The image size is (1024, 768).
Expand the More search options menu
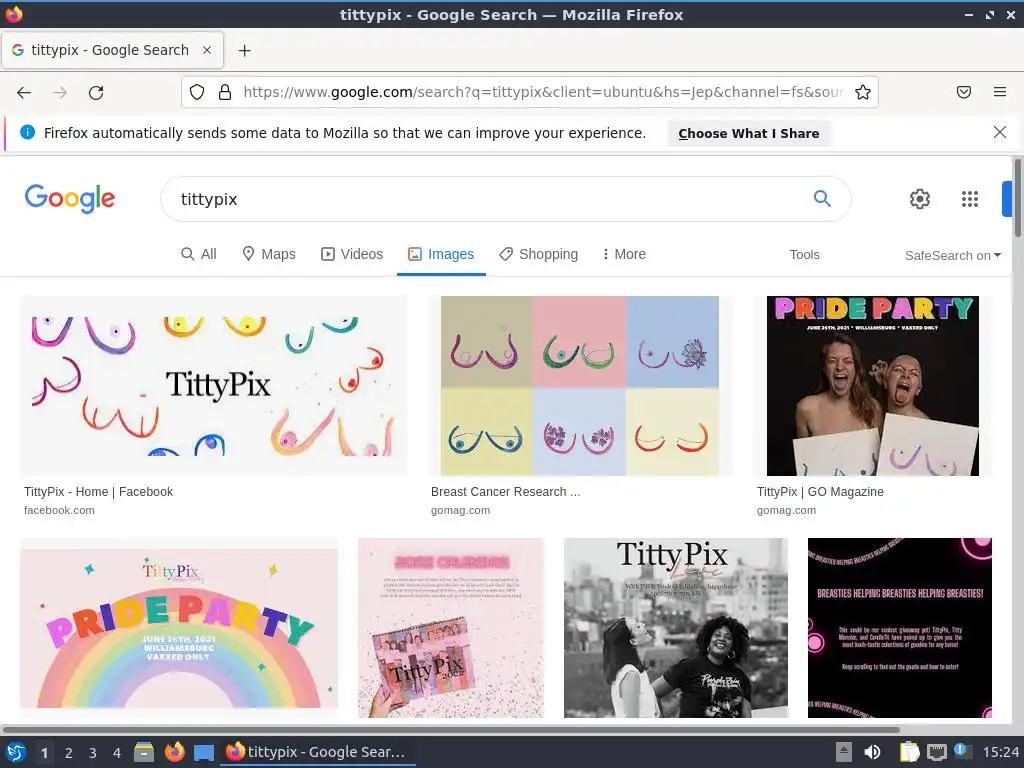coord(624,254)
